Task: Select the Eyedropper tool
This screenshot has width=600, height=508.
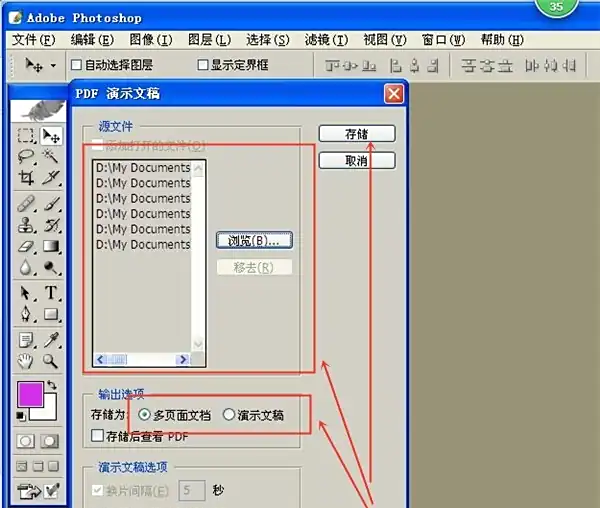Action: [x=51, y=340]
